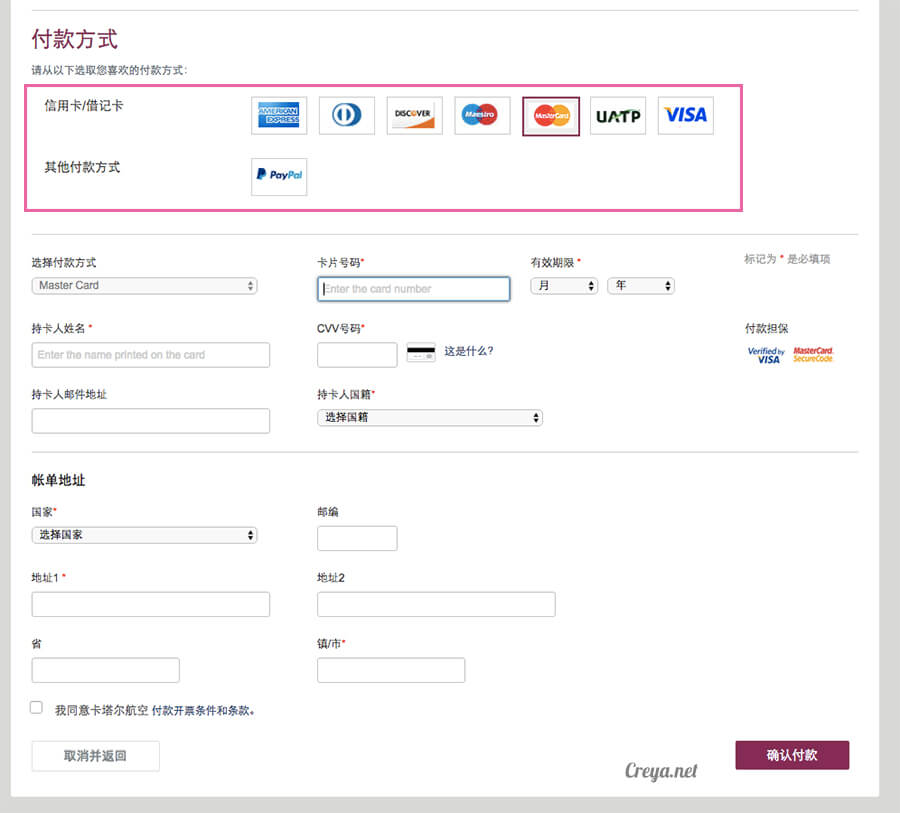Open the Master Card payment type dropdown
Image resolution: width=900 pixels, height=813 pixels.
coord(145,285)
